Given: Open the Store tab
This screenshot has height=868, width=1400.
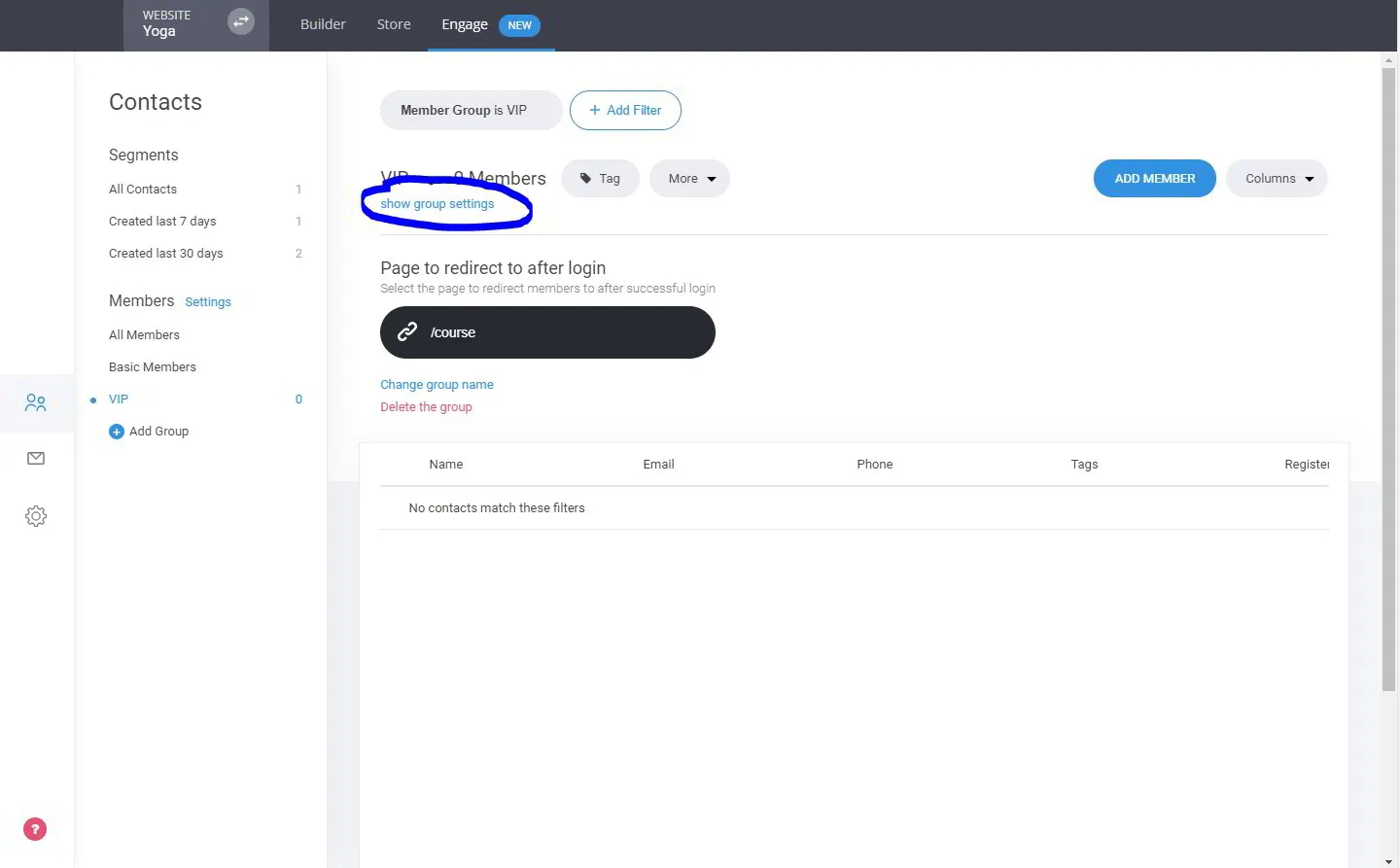Looking at the screenshot, I should pos(393,24).
